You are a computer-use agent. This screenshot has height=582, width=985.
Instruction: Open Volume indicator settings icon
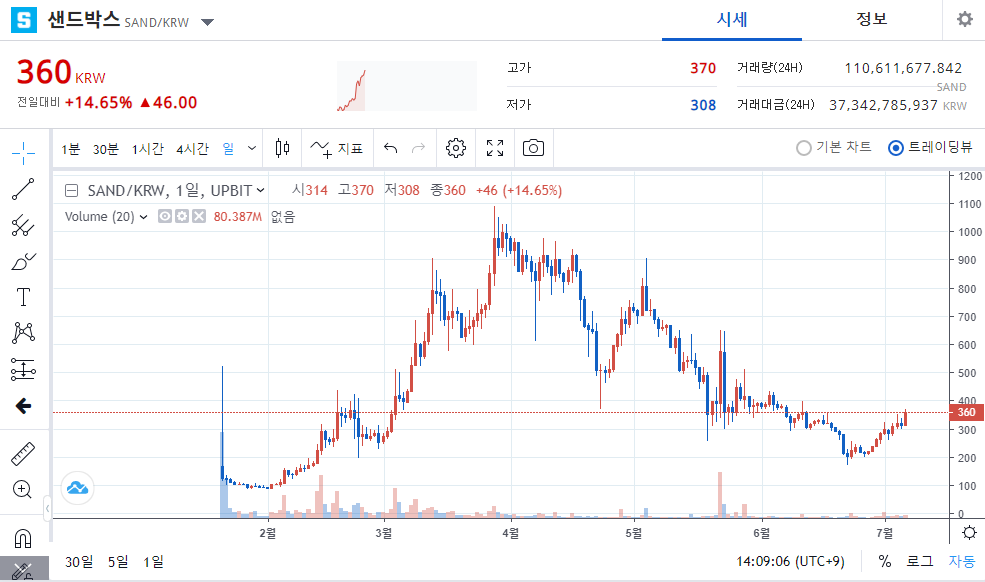[x=182, y=216]
